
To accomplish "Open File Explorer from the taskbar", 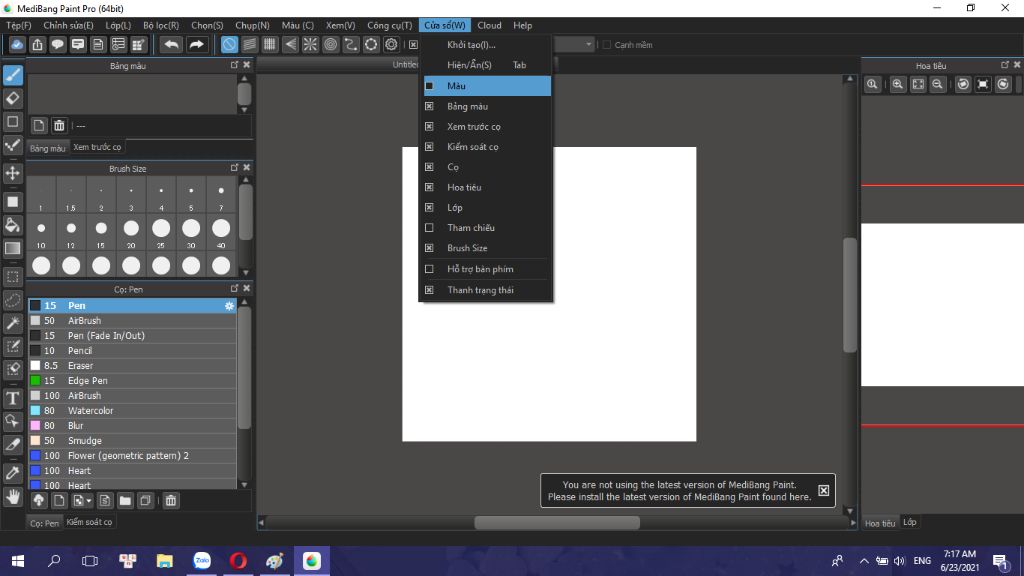I will point(165,561).
